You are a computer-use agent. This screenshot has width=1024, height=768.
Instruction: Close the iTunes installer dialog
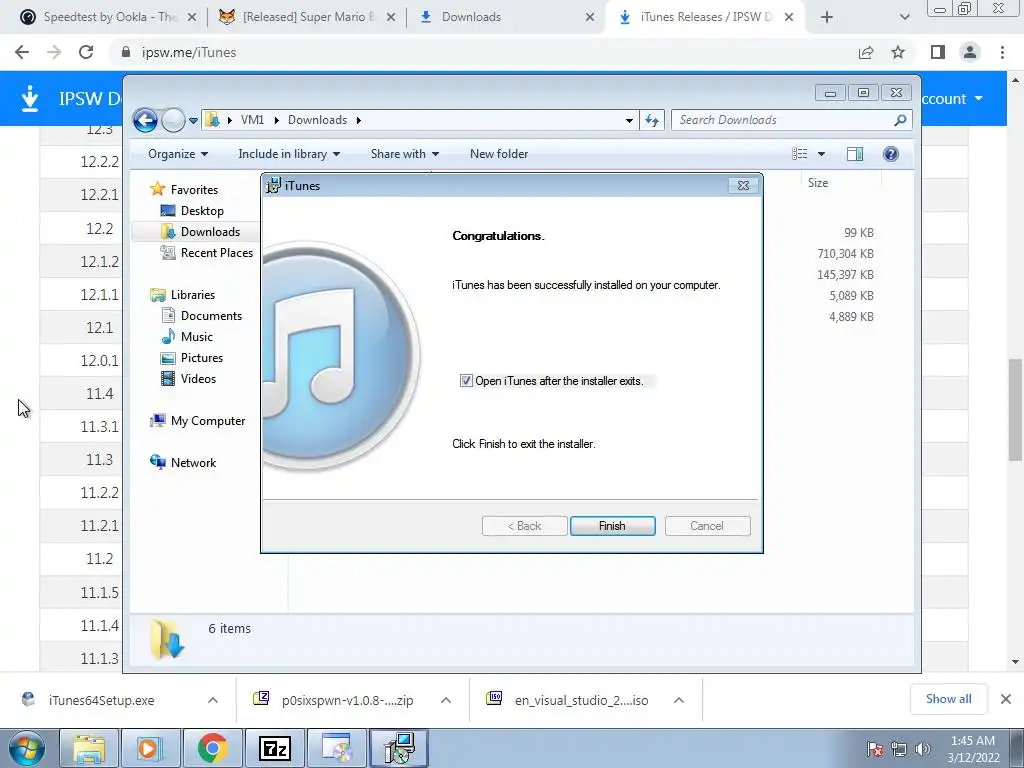tap(743, 185)
